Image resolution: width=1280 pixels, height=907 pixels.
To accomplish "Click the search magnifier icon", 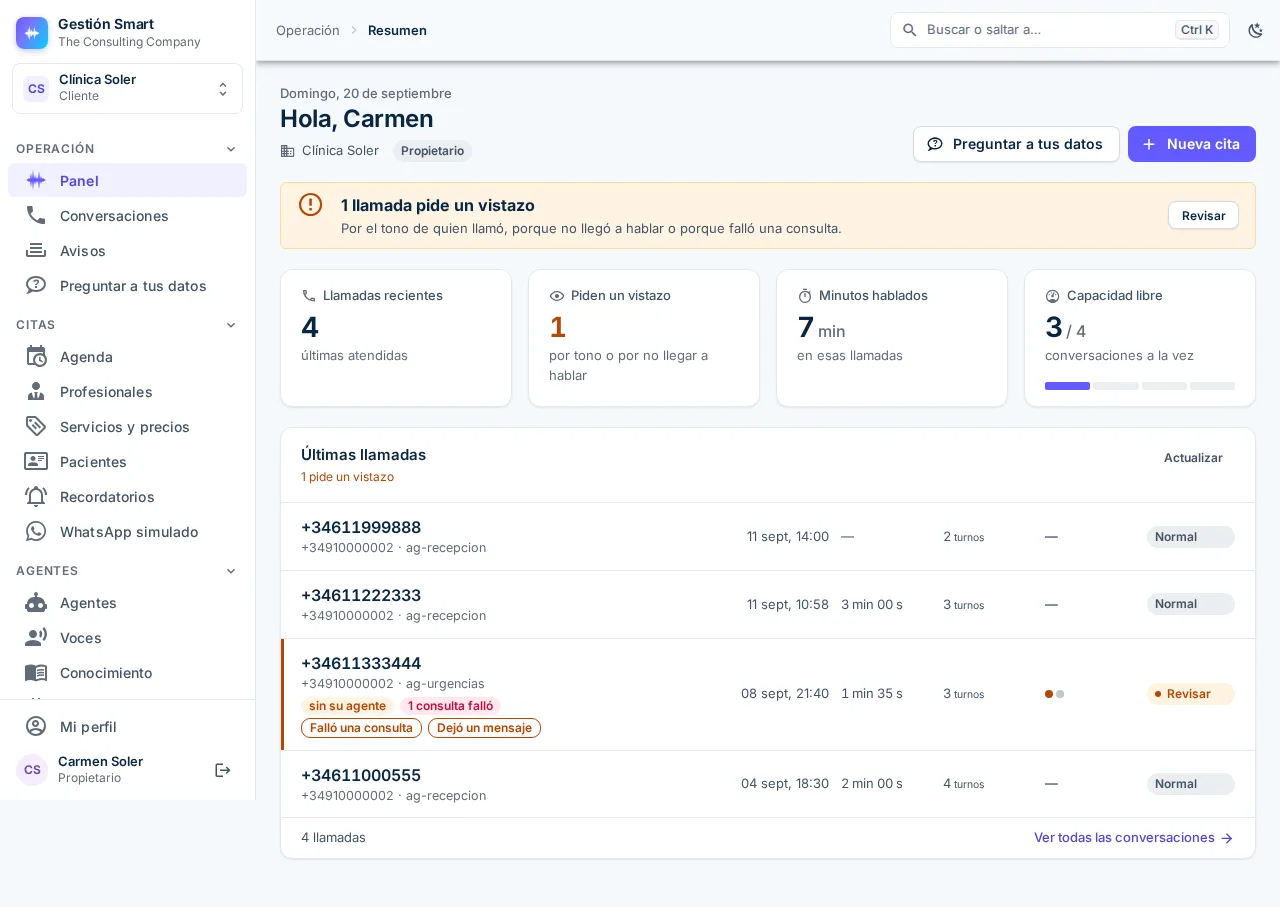I will coord(910,30).
